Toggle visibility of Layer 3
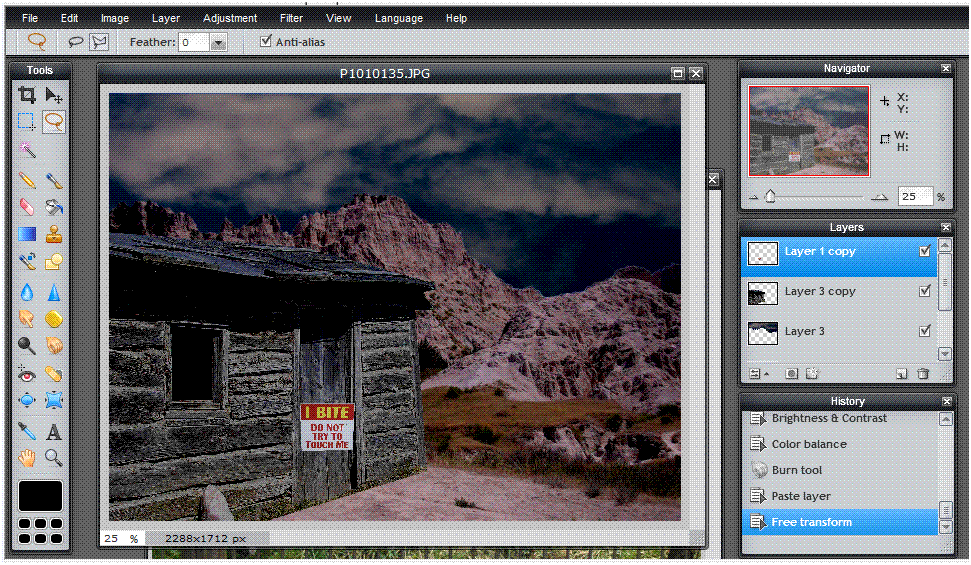This screenshot has width=971, height=565. coord(925,331)
